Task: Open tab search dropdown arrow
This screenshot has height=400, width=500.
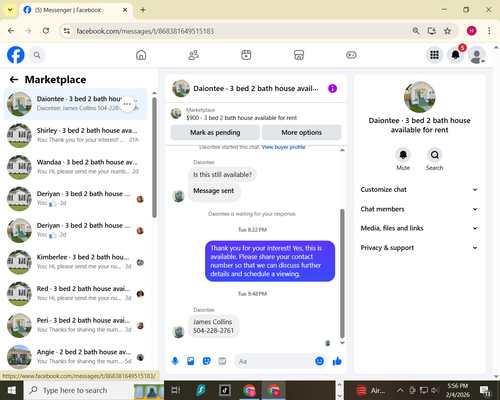Action: tap(10, 10)
